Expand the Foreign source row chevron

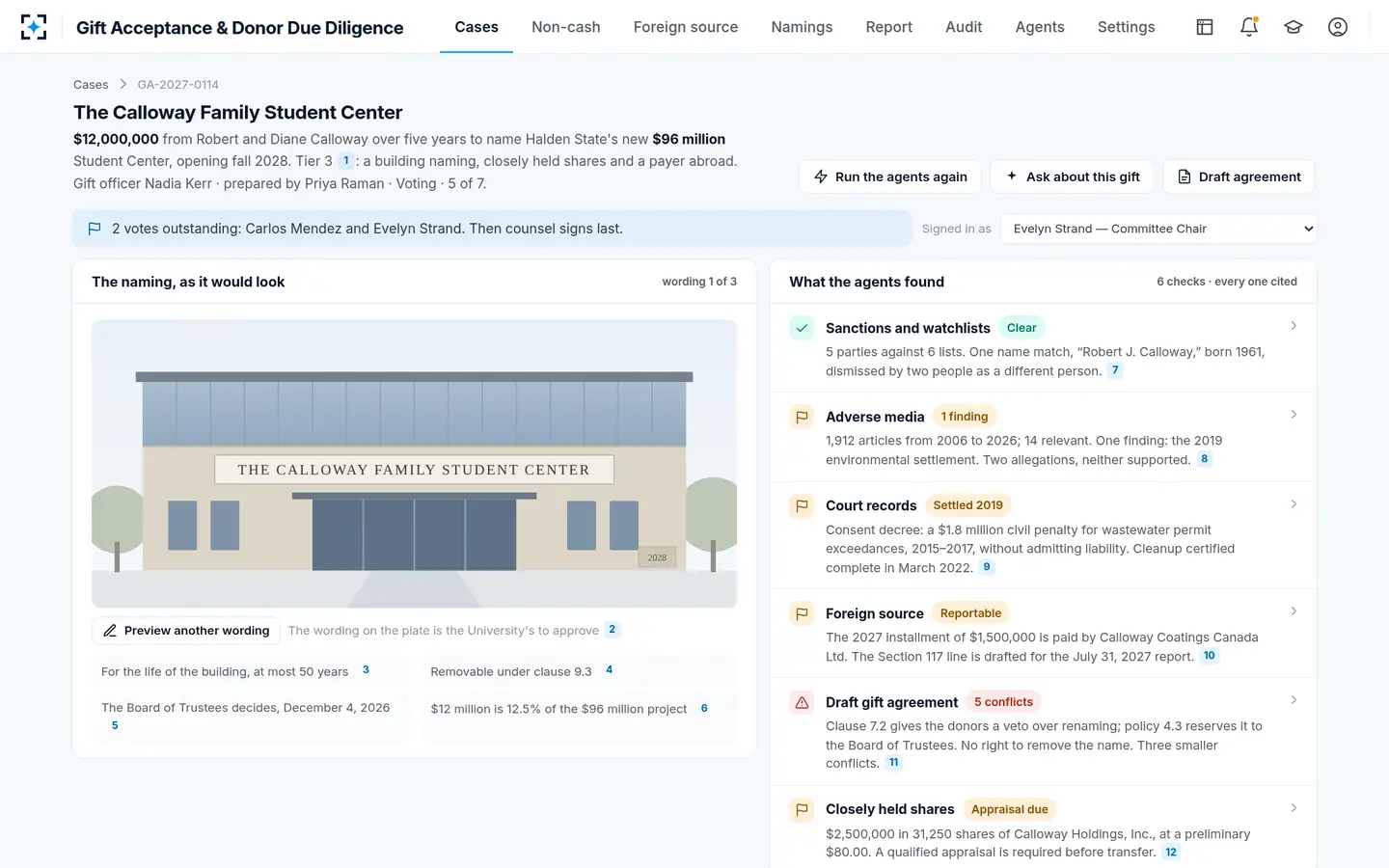[1294, 611]
